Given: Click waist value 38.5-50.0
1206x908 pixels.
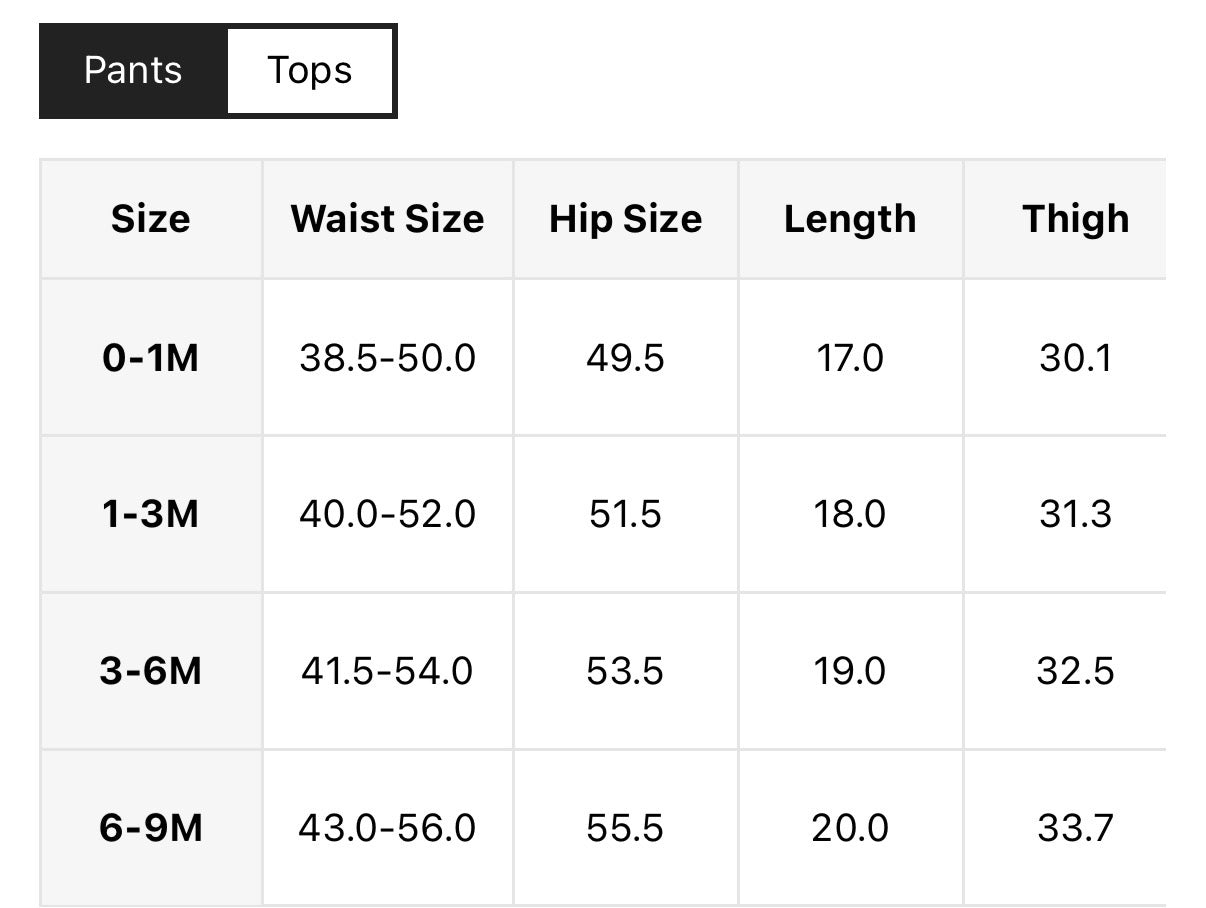Looking at the screenshot, I should [x=387, y=357].
